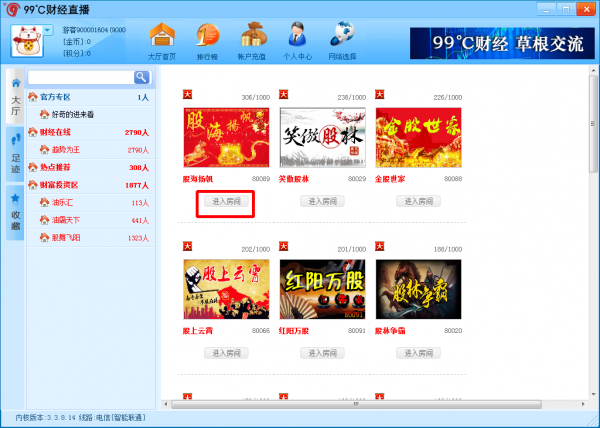Click 进入房间 button under 股海扬帆
This screenshot has width=600, height=428.
226,201
